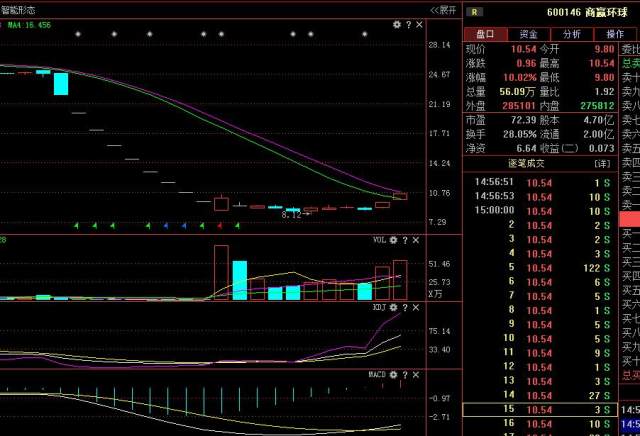
Task: Click the 8.12 low price label
Action: click(x=291, y=215)
